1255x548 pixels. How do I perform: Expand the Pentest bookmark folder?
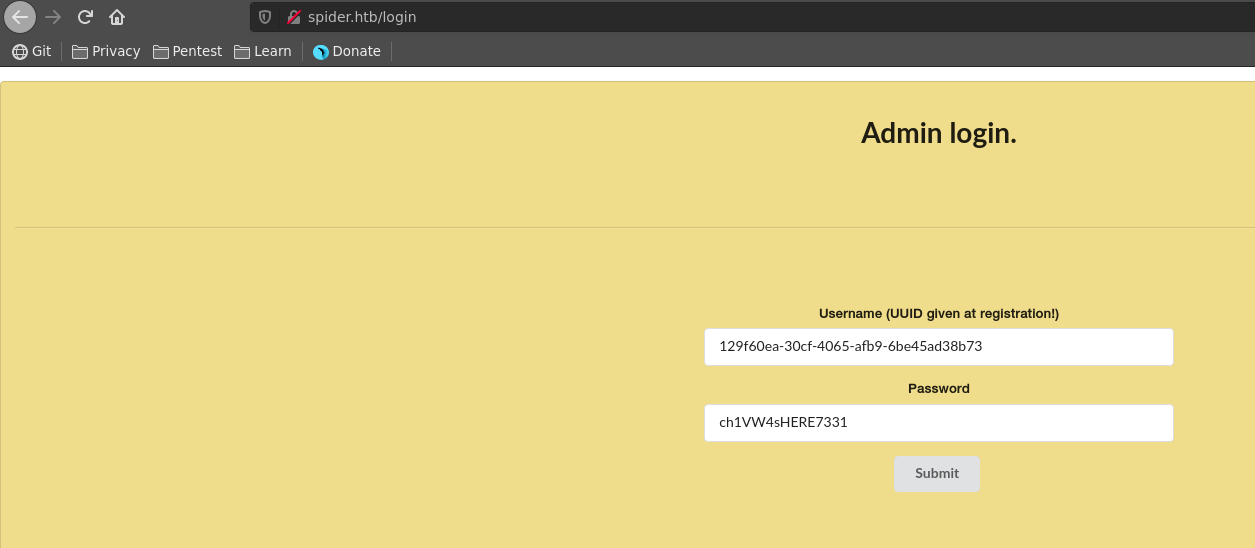[187, 51]
